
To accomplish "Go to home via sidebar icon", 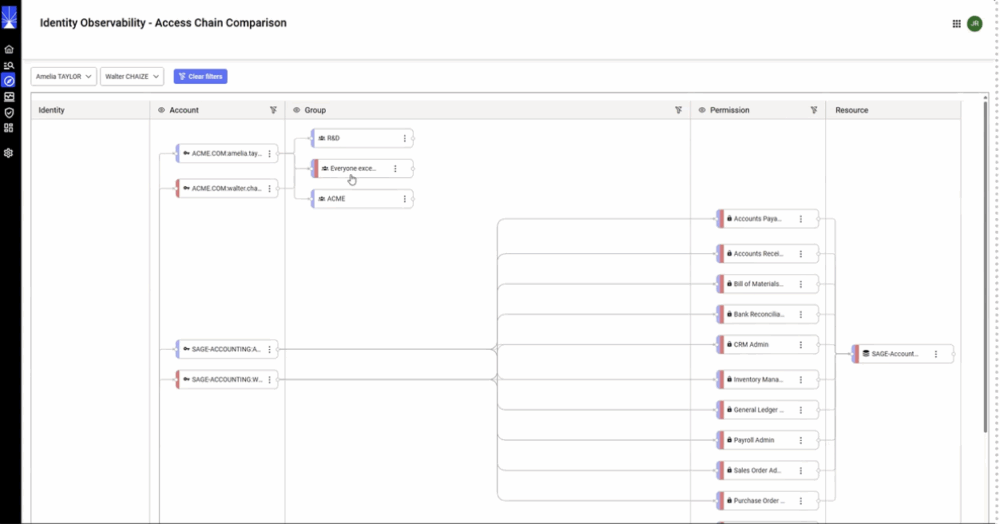I will pyautogui.click(x=9, y=49).
